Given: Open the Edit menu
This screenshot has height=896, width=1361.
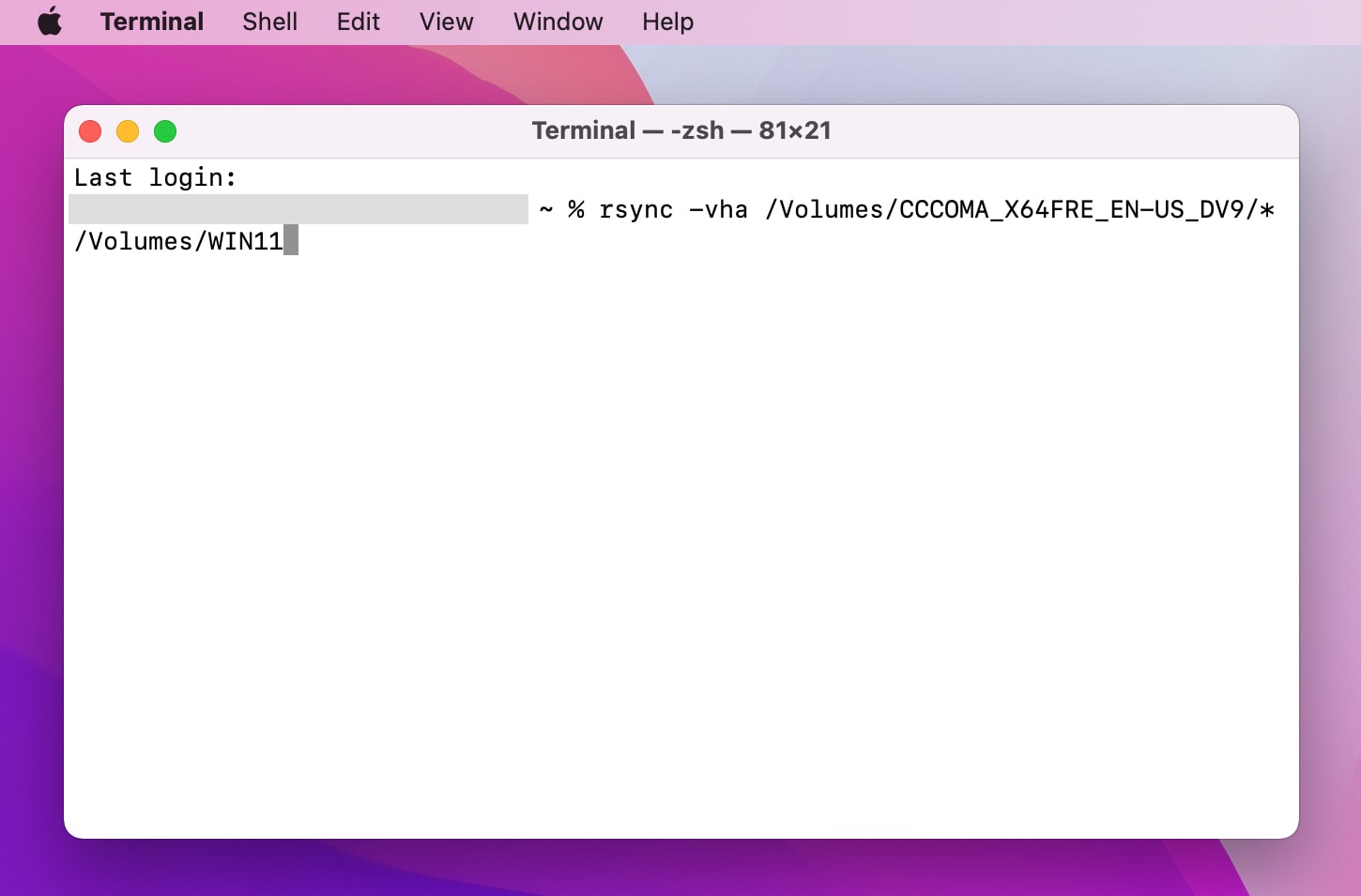Looking at the screenshot, I should [358, 21].
